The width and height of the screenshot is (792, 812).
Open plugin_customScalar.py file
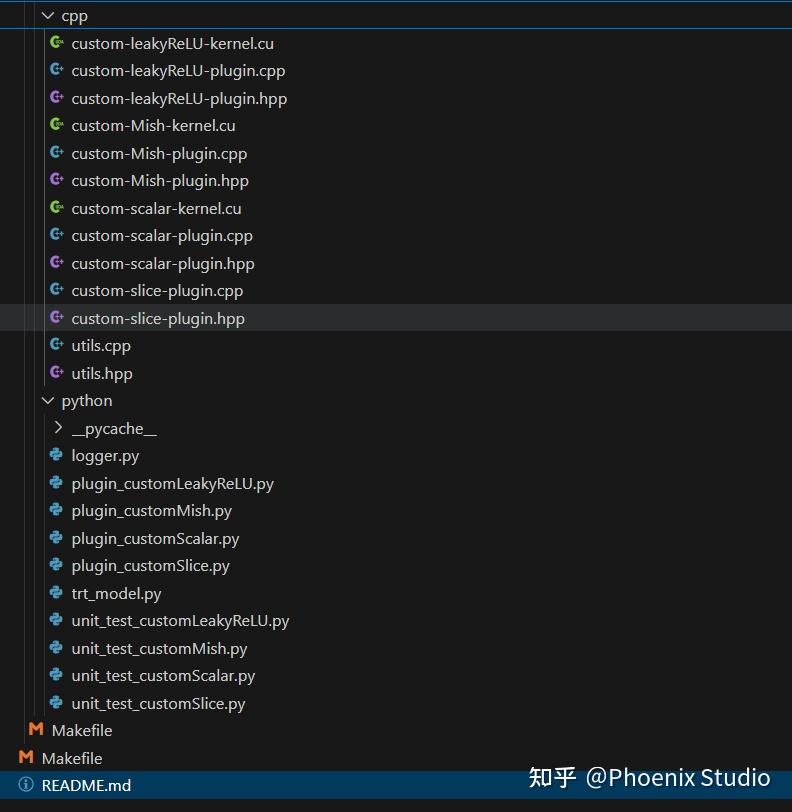[155, 538]
